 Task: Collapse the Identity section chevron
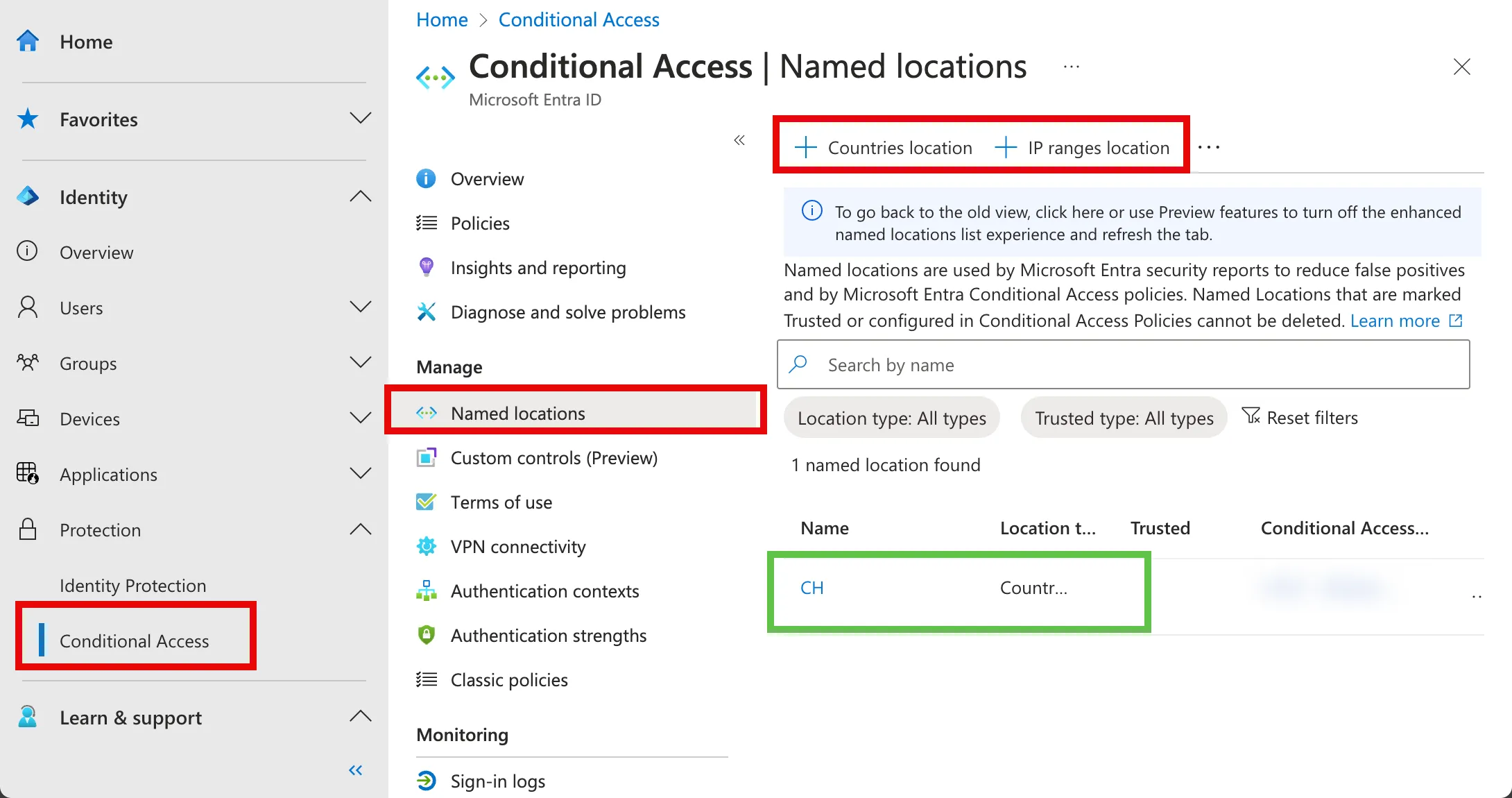[361, 196]
